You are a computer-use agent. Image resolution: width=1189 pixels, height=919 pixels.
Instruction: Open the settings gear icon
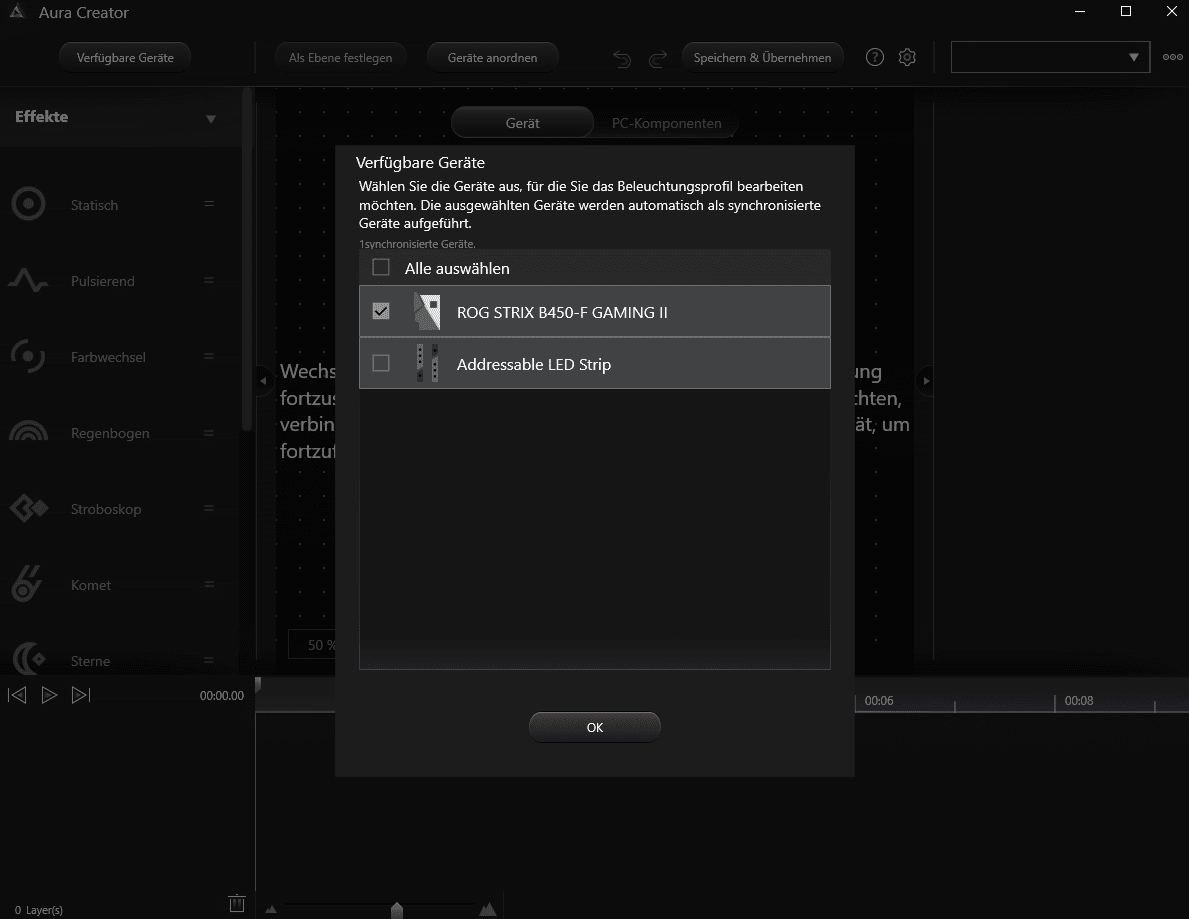(907, 58)
